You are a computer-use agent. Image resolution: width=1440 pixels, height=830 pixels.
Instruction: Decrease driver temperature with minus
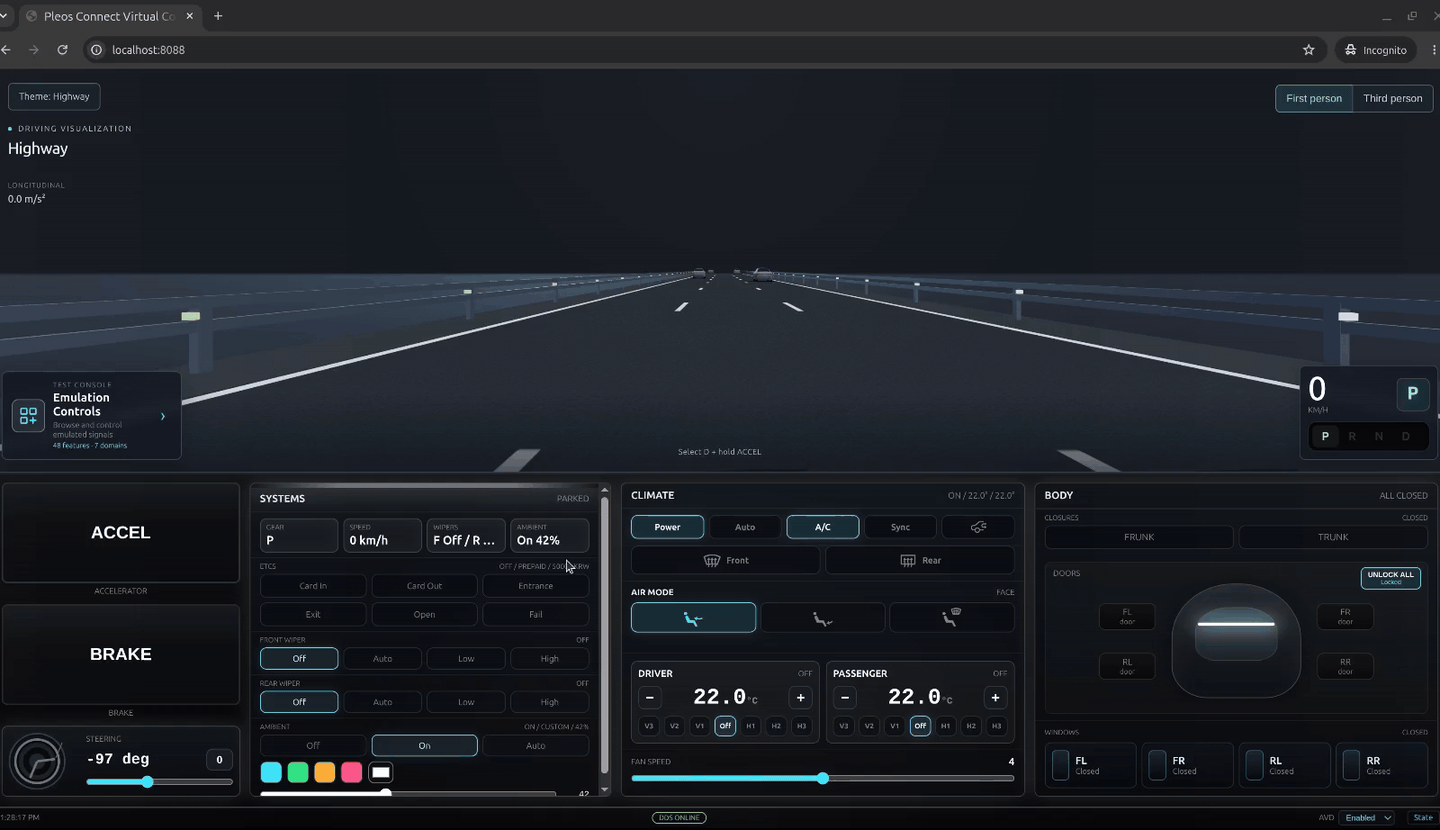[x=650, y=697]
